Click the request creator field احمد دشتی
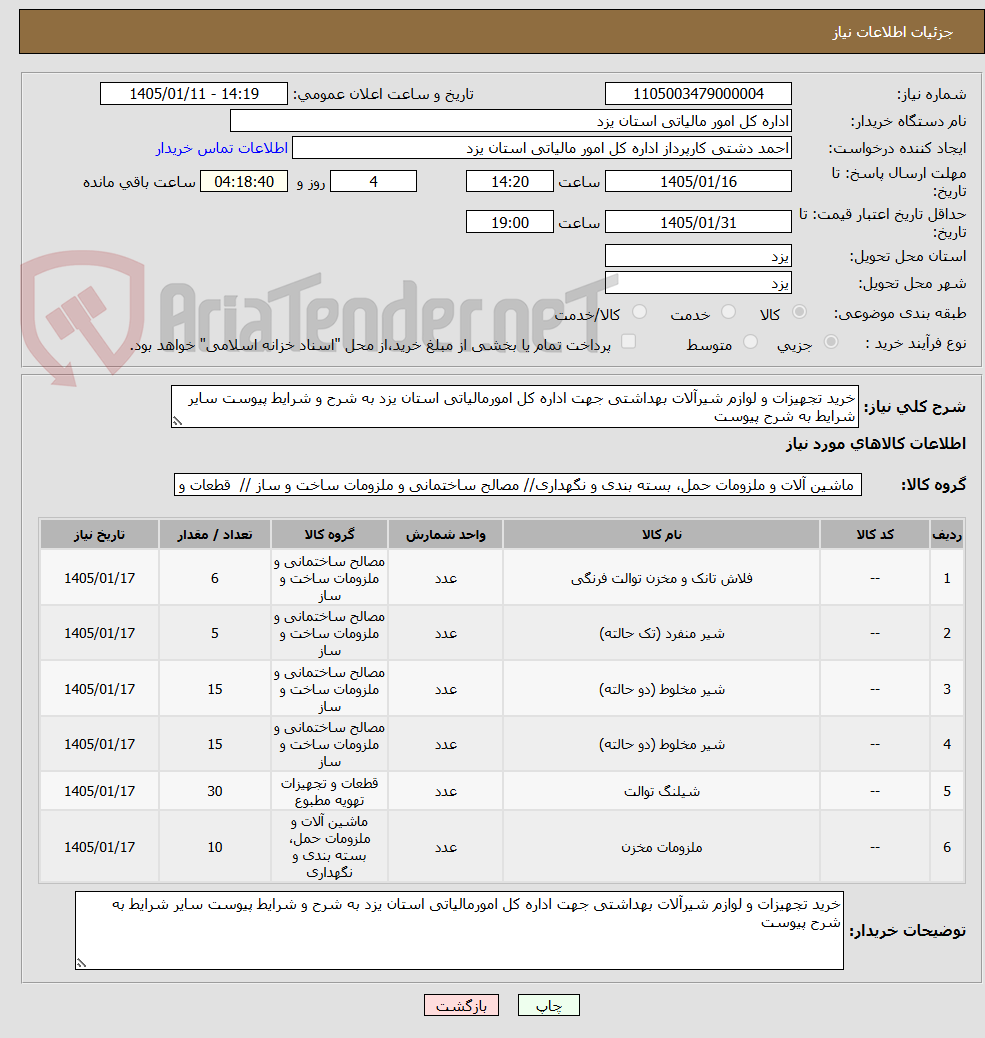The height and width of the screenshot is (1038, 985). tap(542, 148)
